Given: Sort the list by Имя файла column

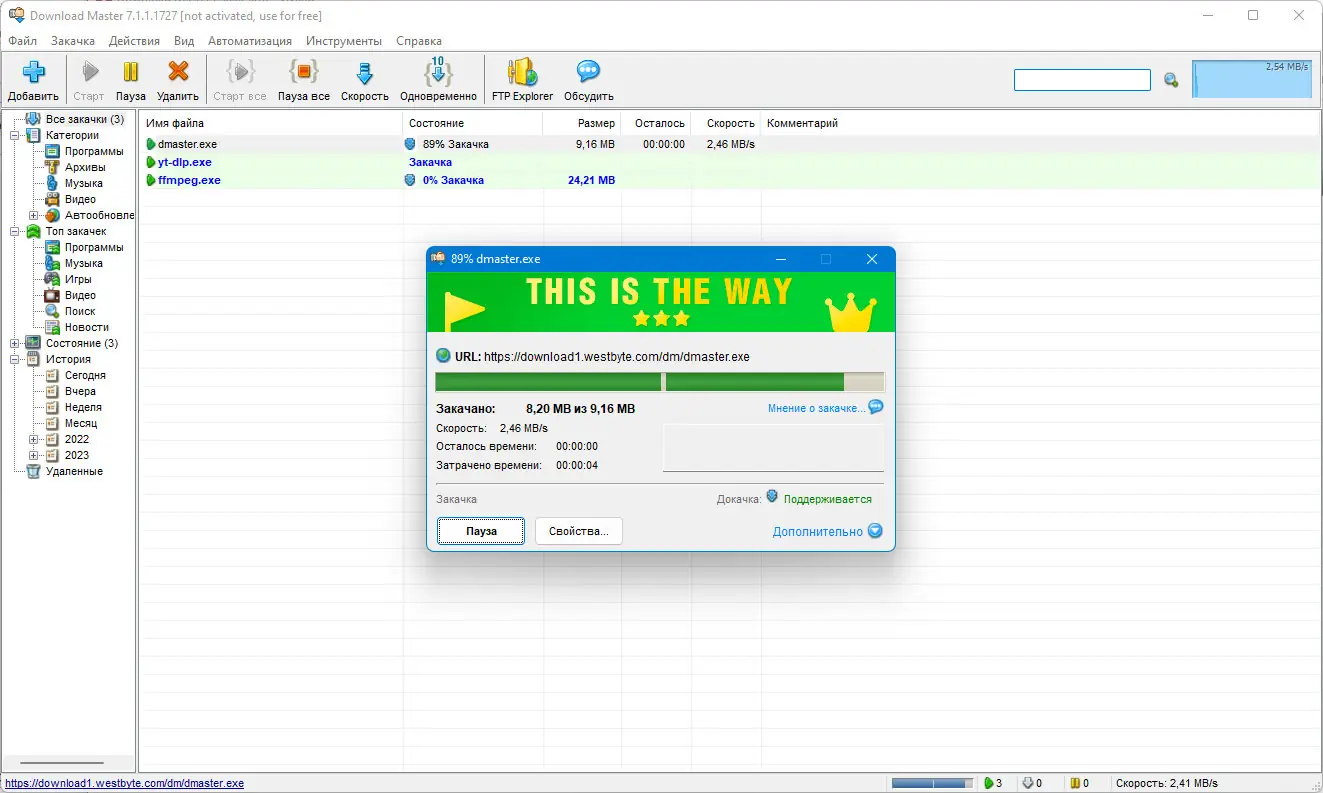Looking at the screenshot, I should pyautogui.click(x=271, y=123).
